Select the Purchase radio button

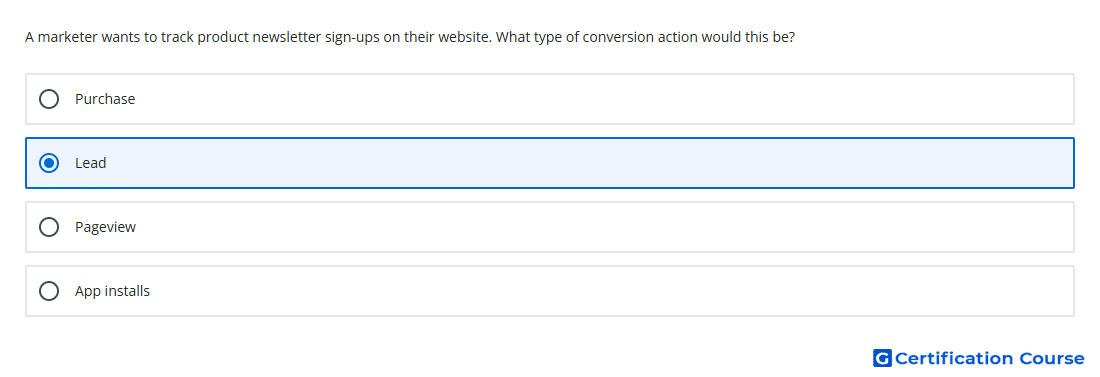pos(49,99)
